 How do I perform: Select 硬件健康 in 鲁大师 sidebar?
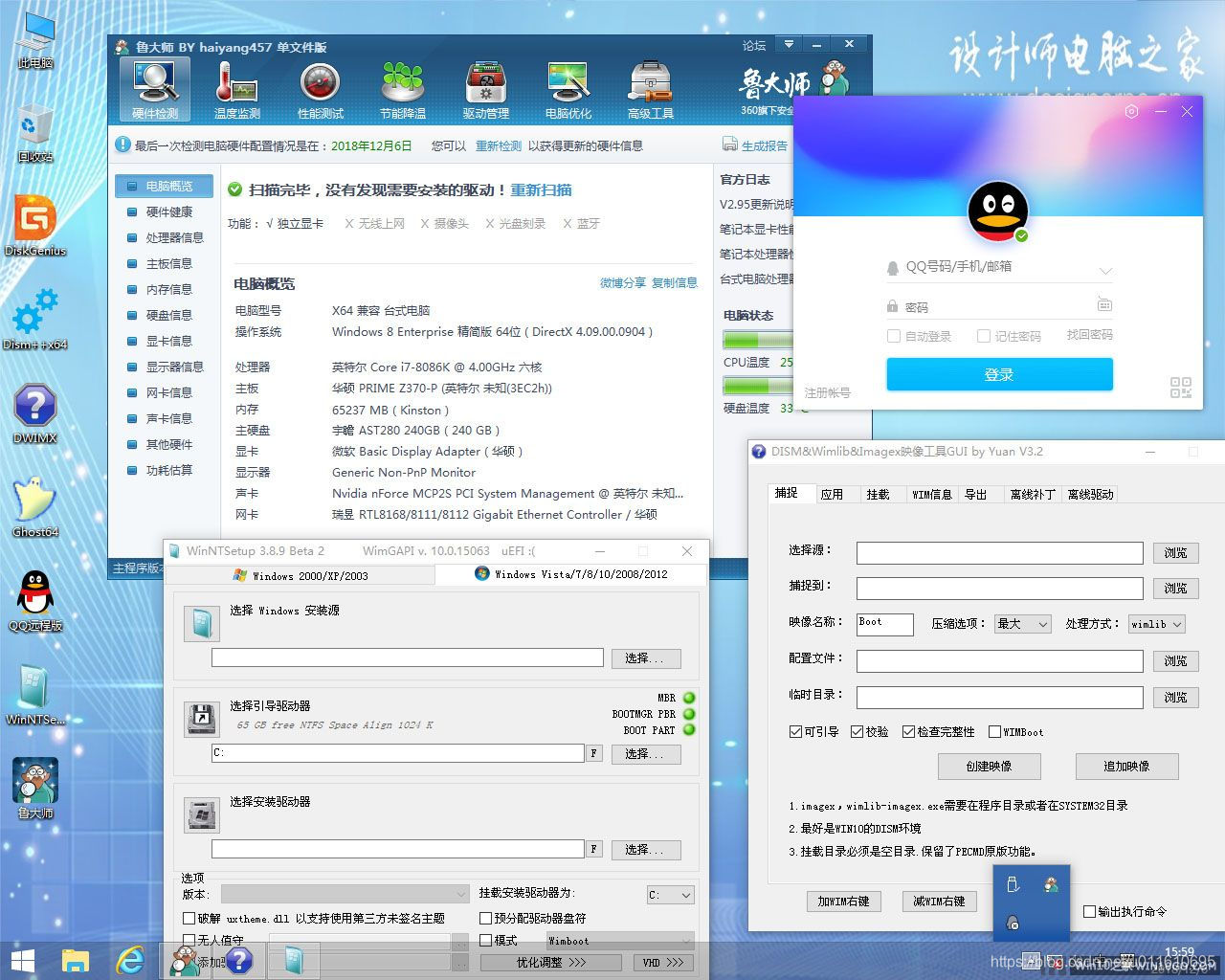click(169, 212)
